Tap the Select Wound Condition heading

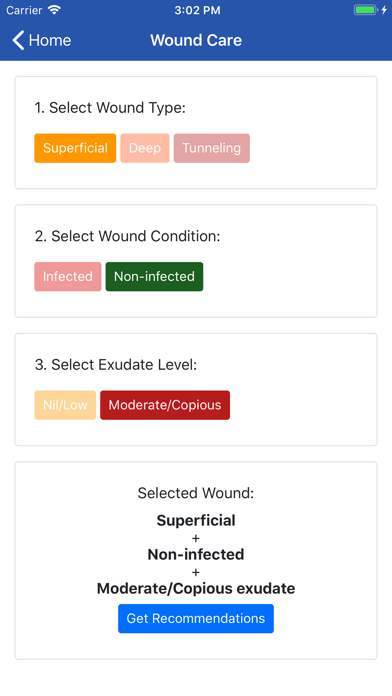pyautogui.click(x=127, y=236)
